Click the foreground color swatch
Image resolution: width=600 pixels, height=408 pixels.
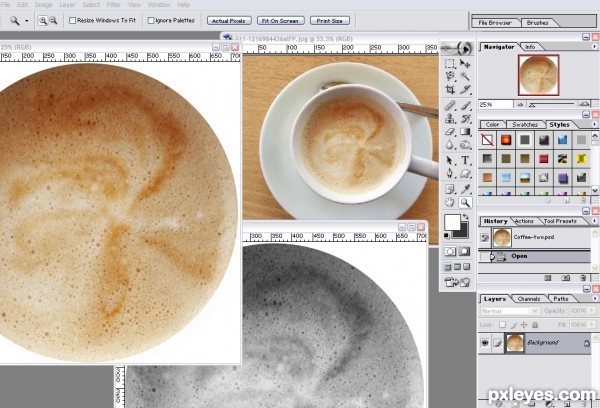(452, 222)
